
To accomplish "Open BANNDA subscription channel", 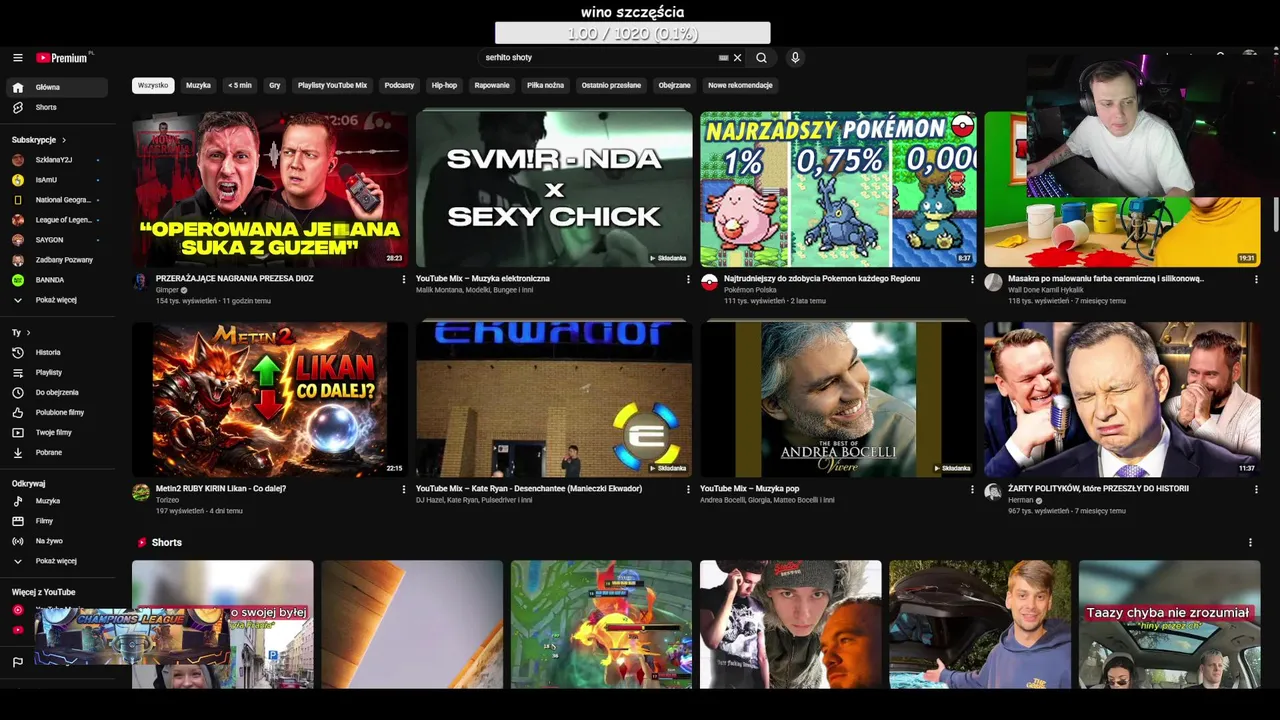I will 59,280.
